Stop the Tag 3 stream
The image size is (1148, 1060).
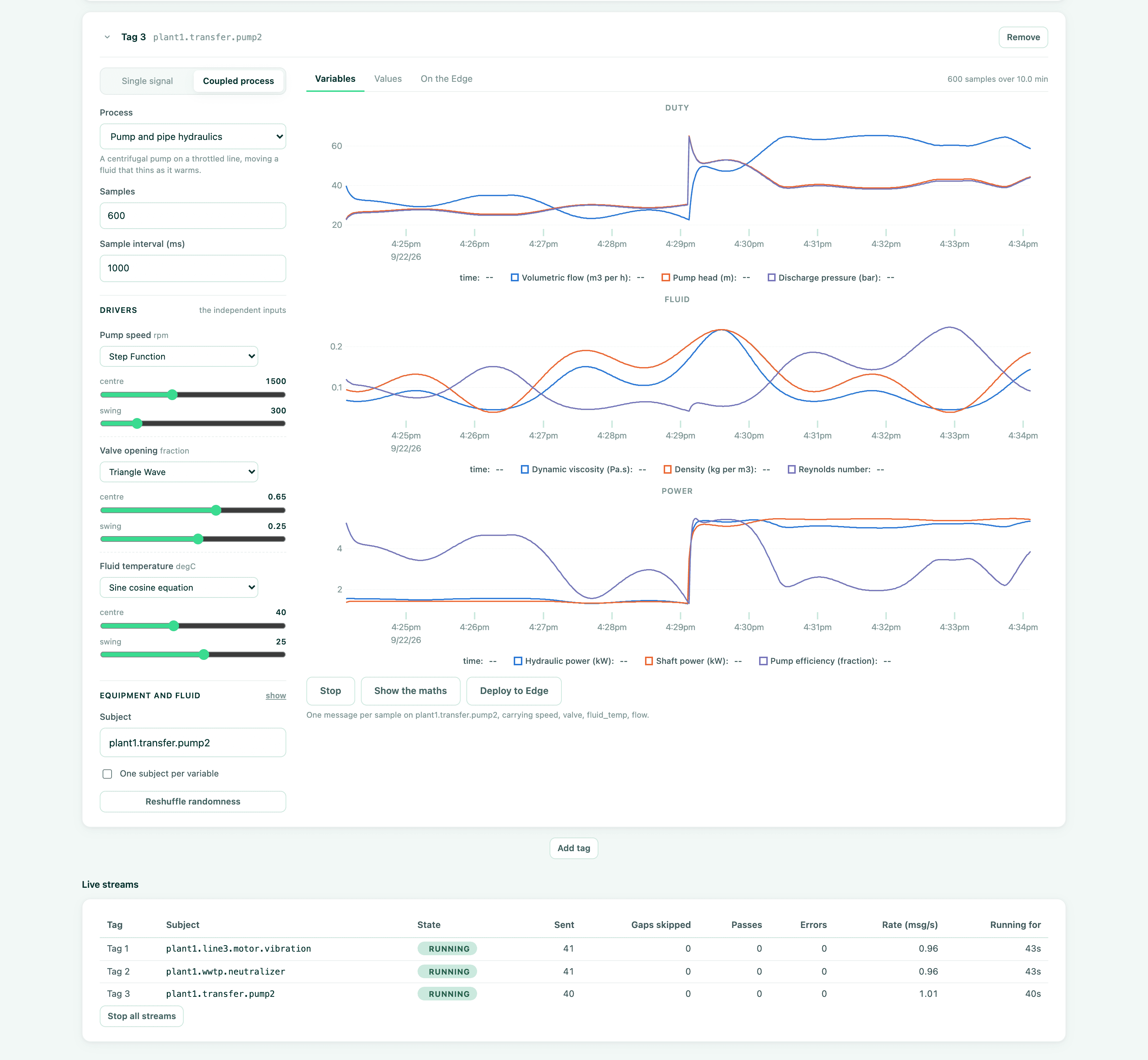pyautogui.click(x=330, y=691)
